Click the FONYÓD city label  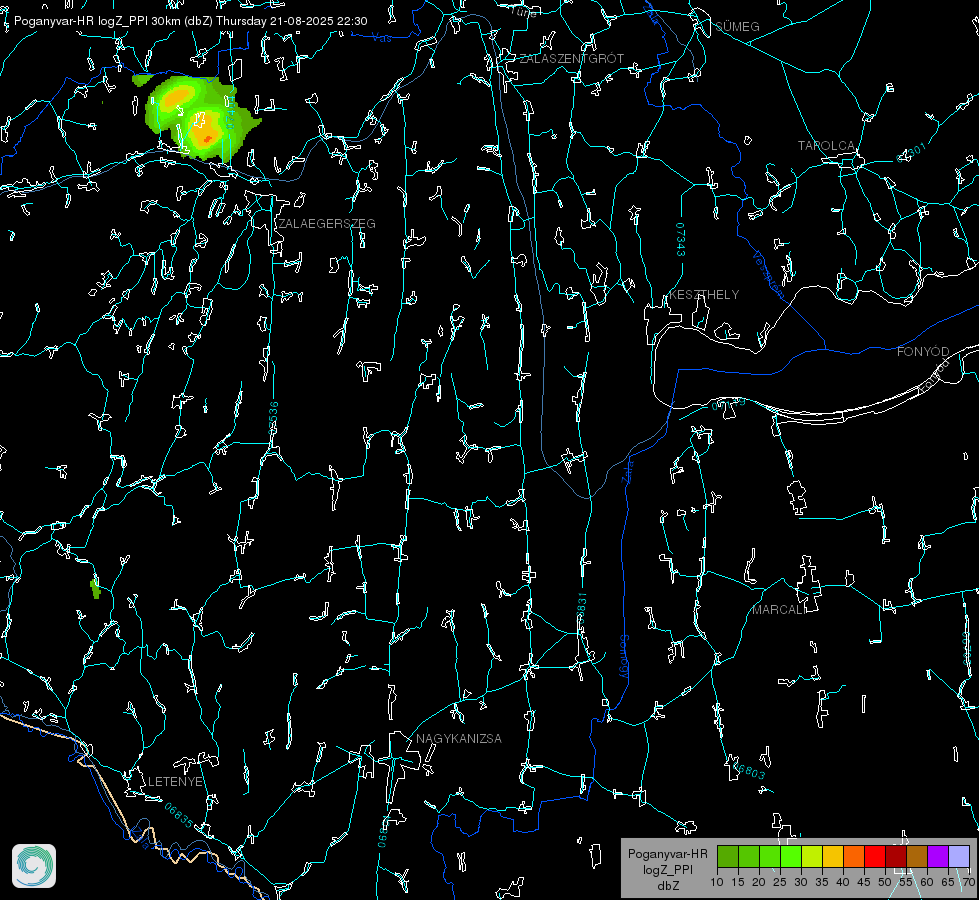(923, 352)
